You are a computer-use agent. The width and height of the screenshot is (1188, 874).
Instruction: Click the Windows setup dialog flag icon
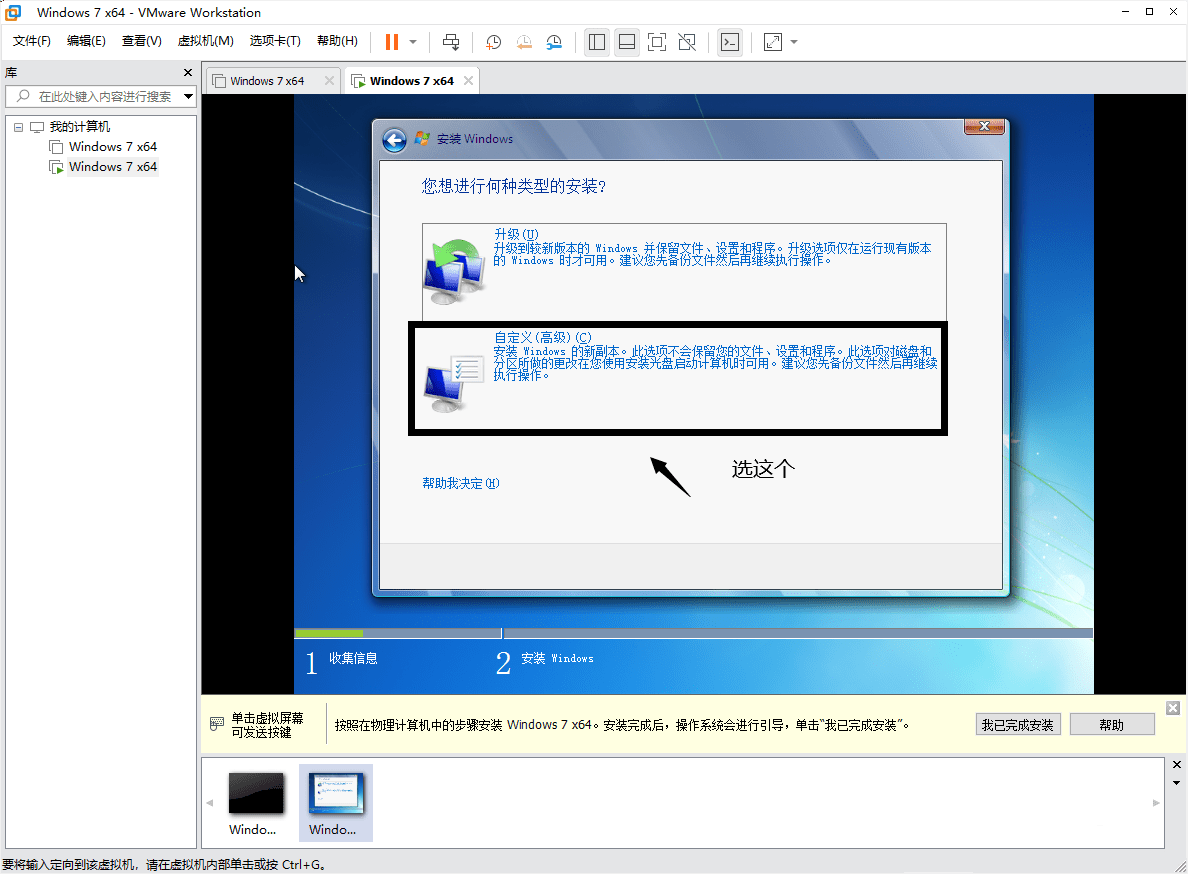click(422, 139)
